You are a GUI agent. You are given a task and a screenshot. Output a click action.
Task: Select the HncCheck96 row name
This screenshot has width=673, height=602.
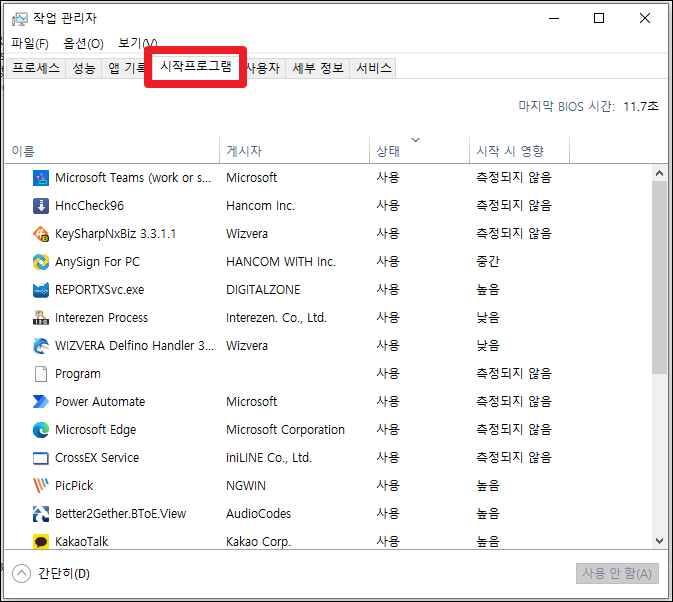click(x=89, y=206)
